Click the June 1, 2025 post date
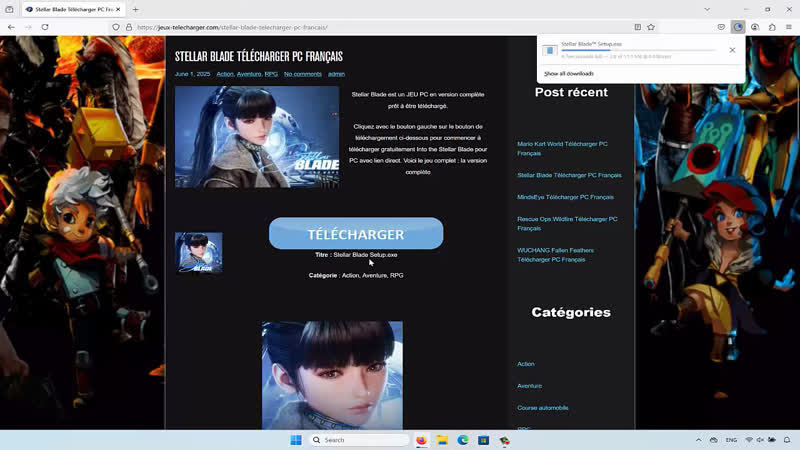The width and height of the screenshot is (800, 450). (192, 74)
